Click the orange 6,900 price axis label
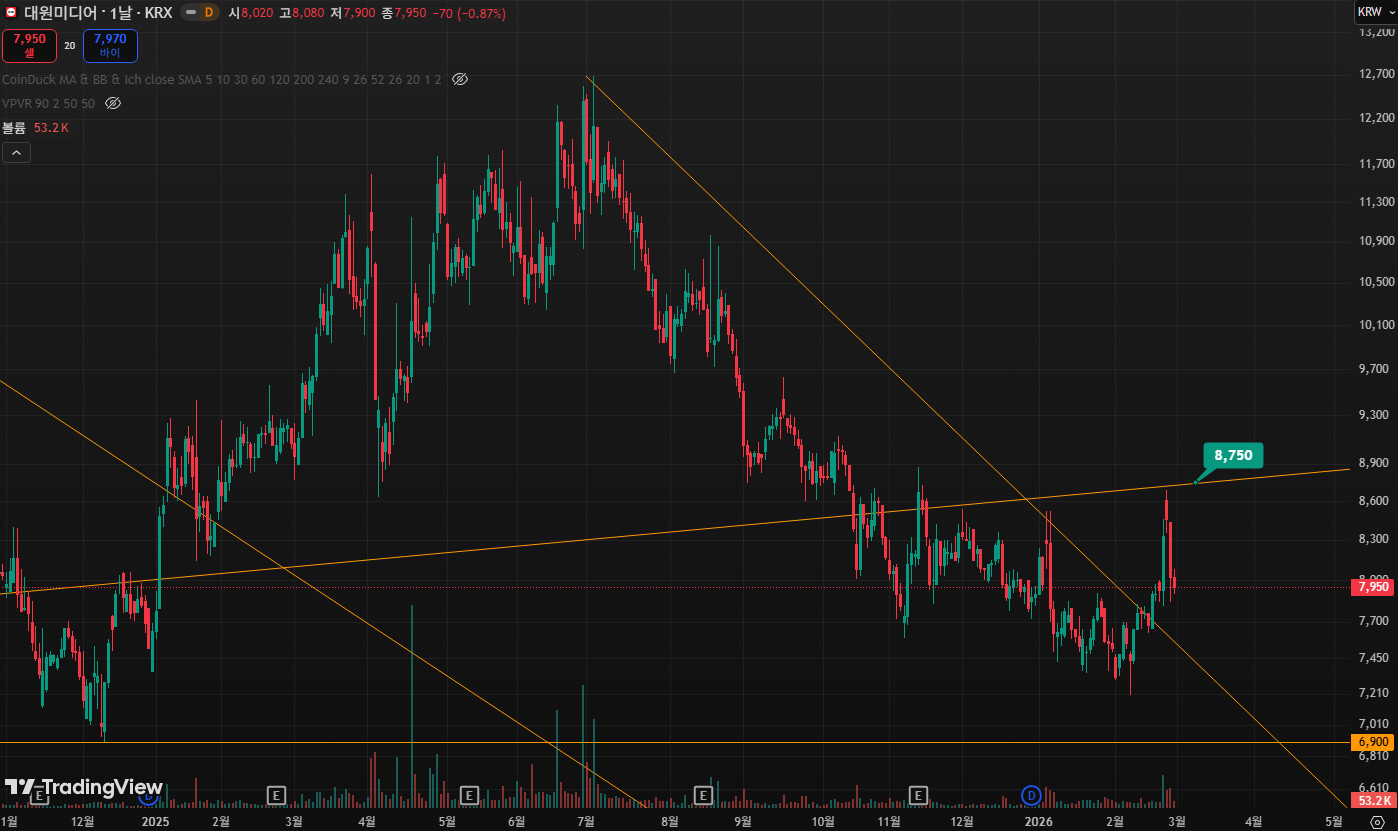 point(1373,742)
